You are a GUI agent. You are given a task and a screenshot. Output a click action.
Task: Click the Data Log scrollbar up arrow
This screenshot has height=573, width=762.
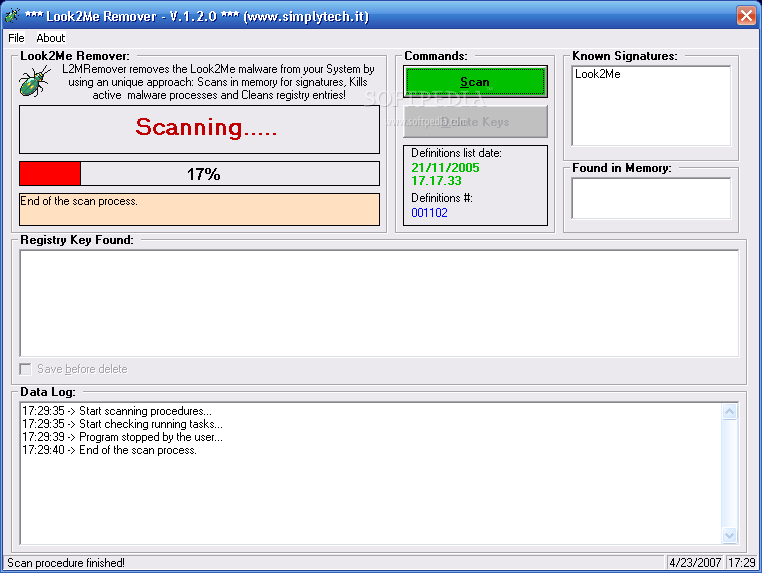[729, 412]
